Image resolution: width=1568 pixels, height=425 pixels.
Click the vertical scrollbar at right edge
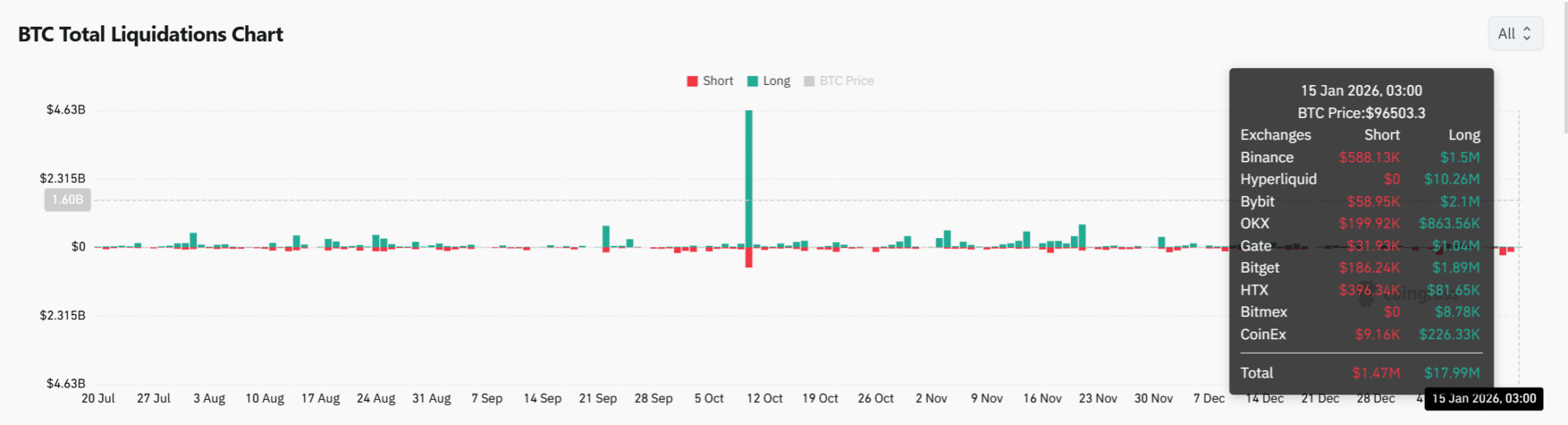click(1563, 69)
